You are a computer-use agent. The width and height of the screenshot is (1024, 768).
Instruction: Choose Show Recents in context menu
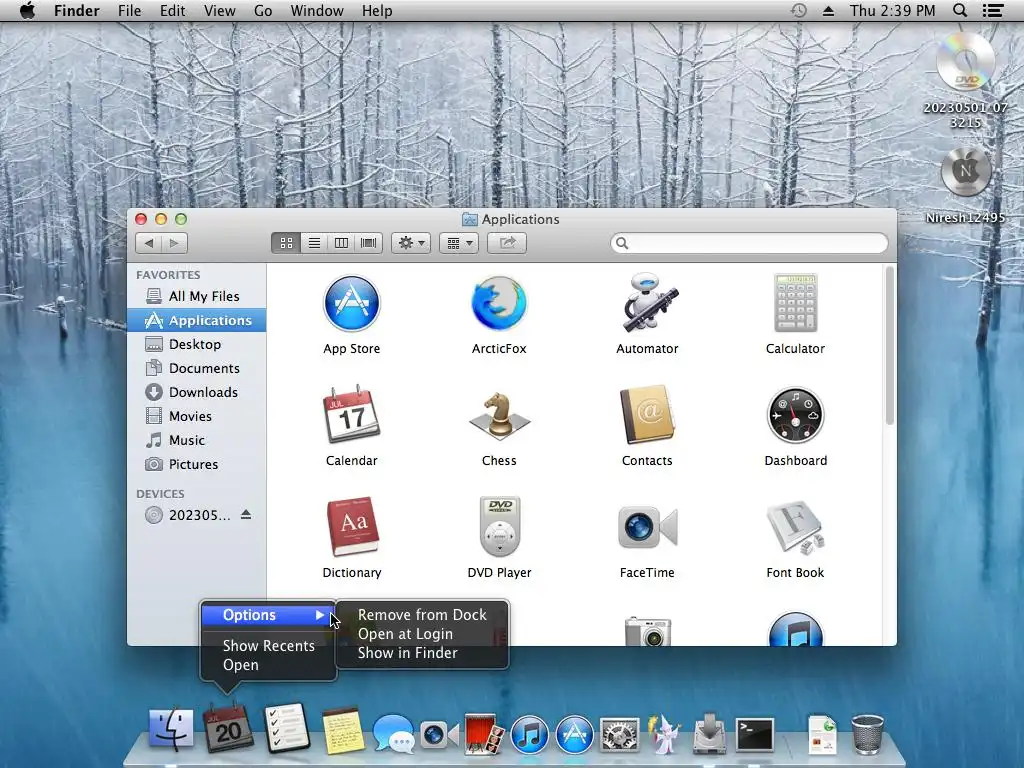[268, 645]
